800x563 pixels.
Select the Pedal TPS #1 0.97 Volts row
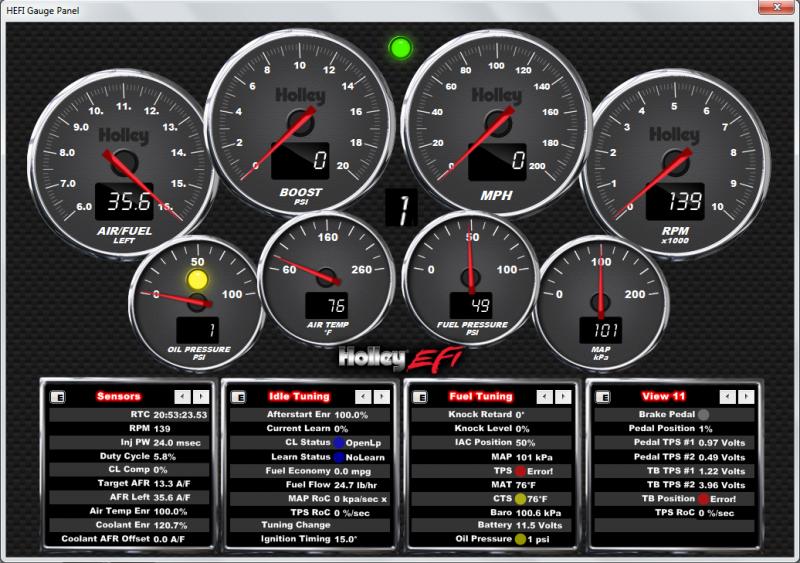click(x=674, y=443)
